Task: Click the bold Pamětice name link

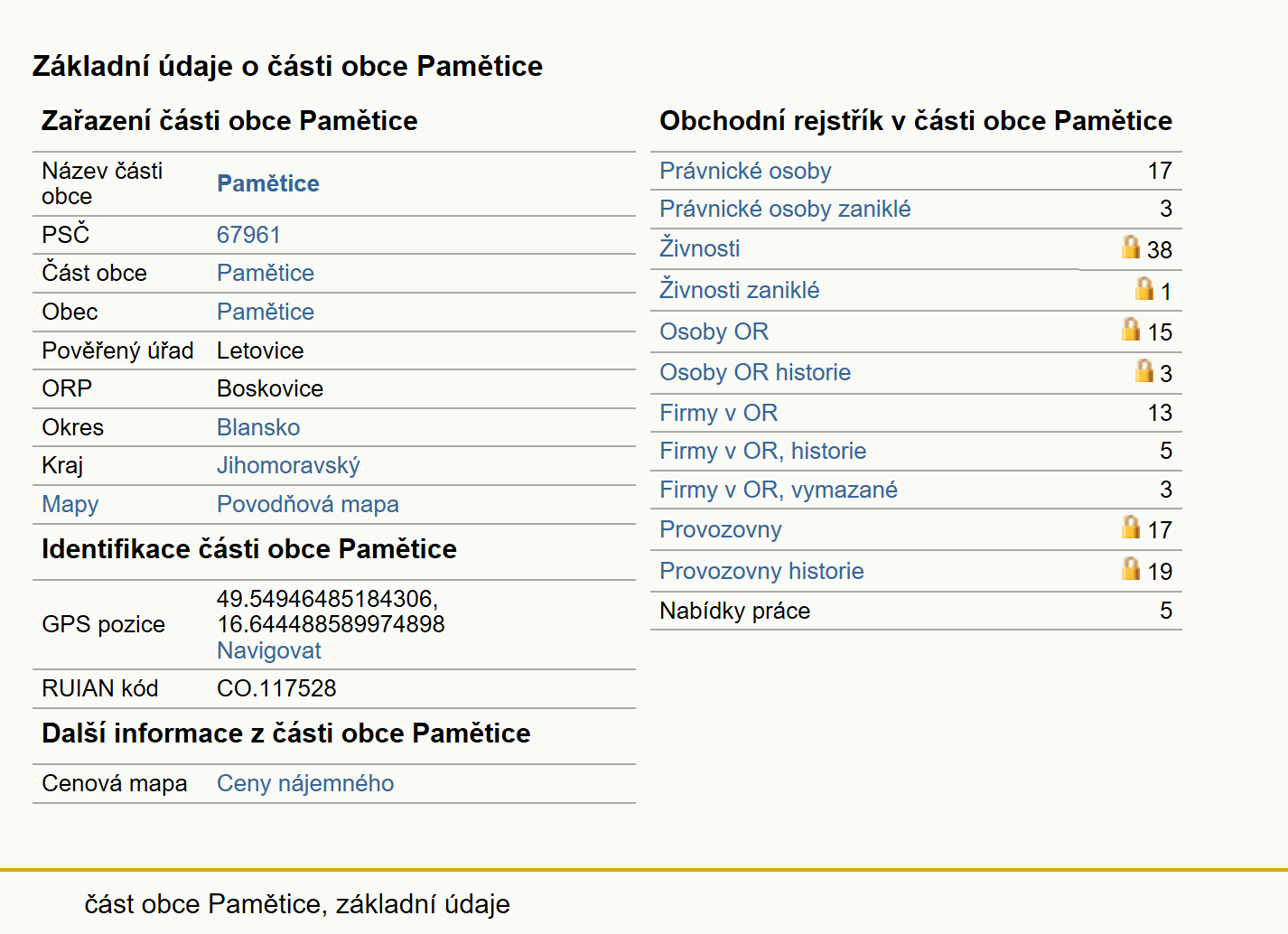Action: [x=268, y=183]
